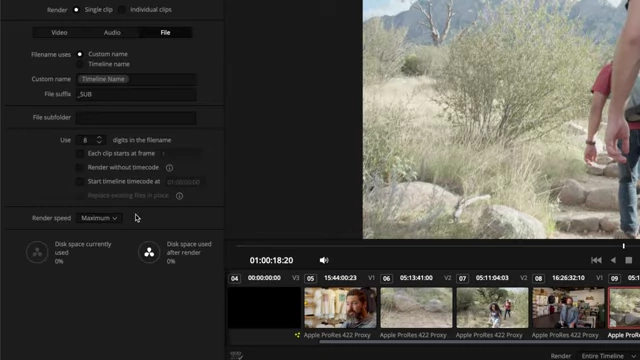Open the File tab
640x360 pixels.
pyautogui.click(x=165, y=32)
